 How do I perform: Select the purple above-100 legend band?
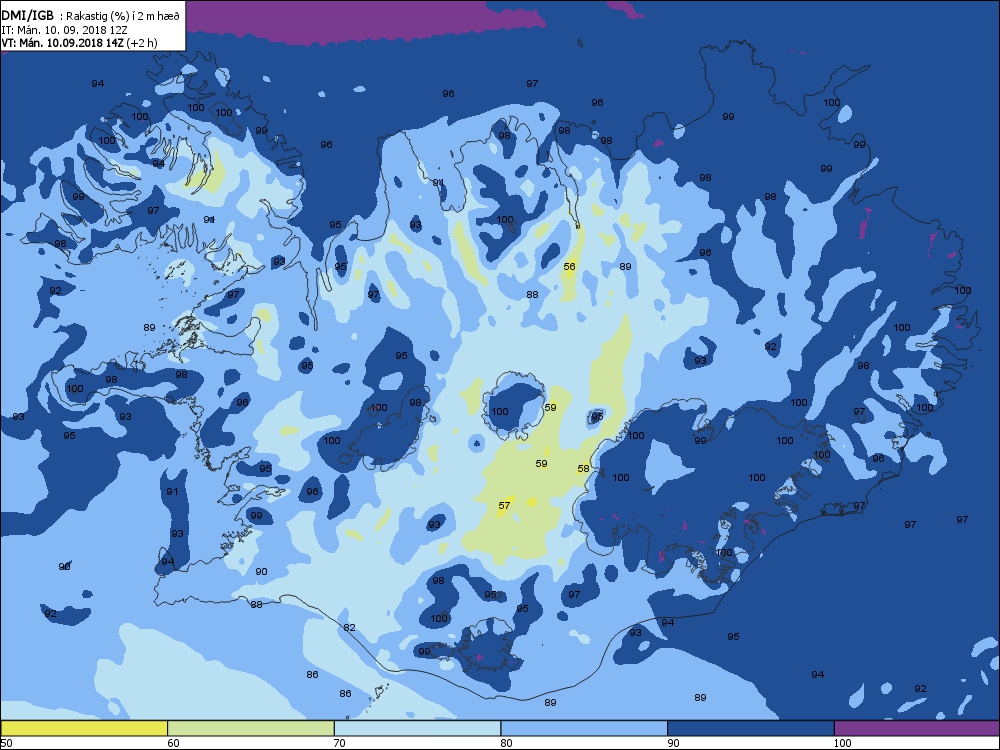pyautogui.click(x=917, y=728)
